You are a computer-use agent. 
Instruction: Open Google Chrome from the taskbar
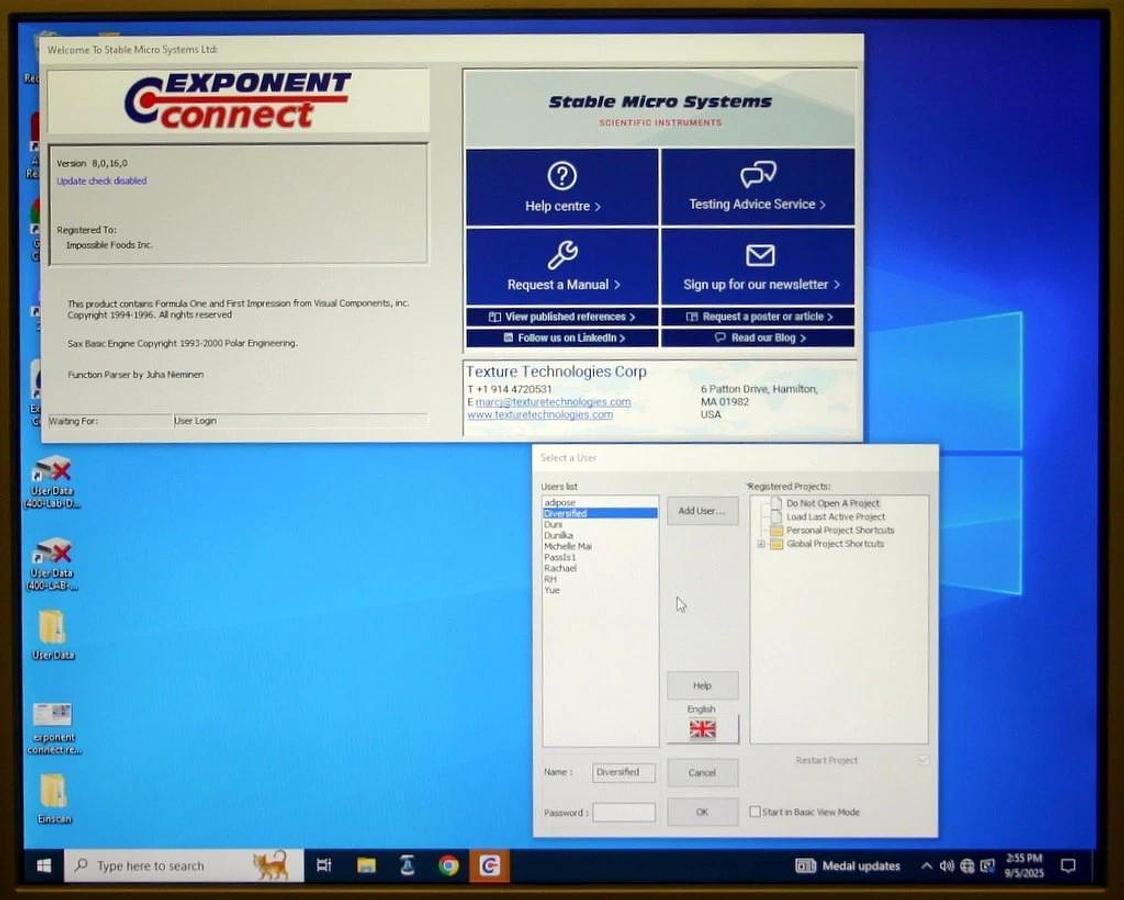coord(449,866)
